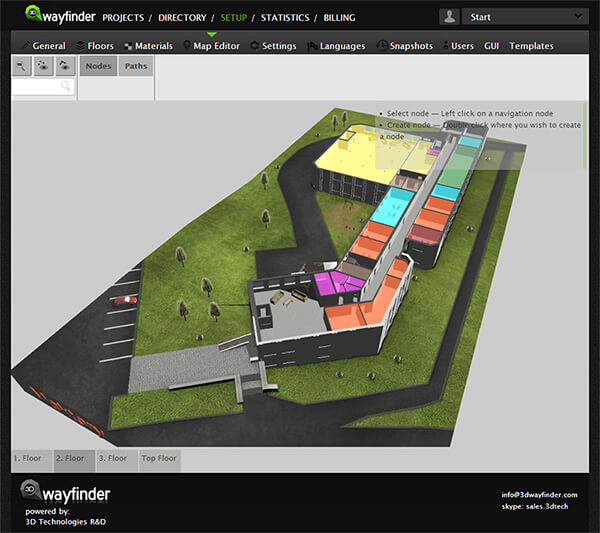
Task: Click the red car in the parking lot
Action: (x=125, y=300)
